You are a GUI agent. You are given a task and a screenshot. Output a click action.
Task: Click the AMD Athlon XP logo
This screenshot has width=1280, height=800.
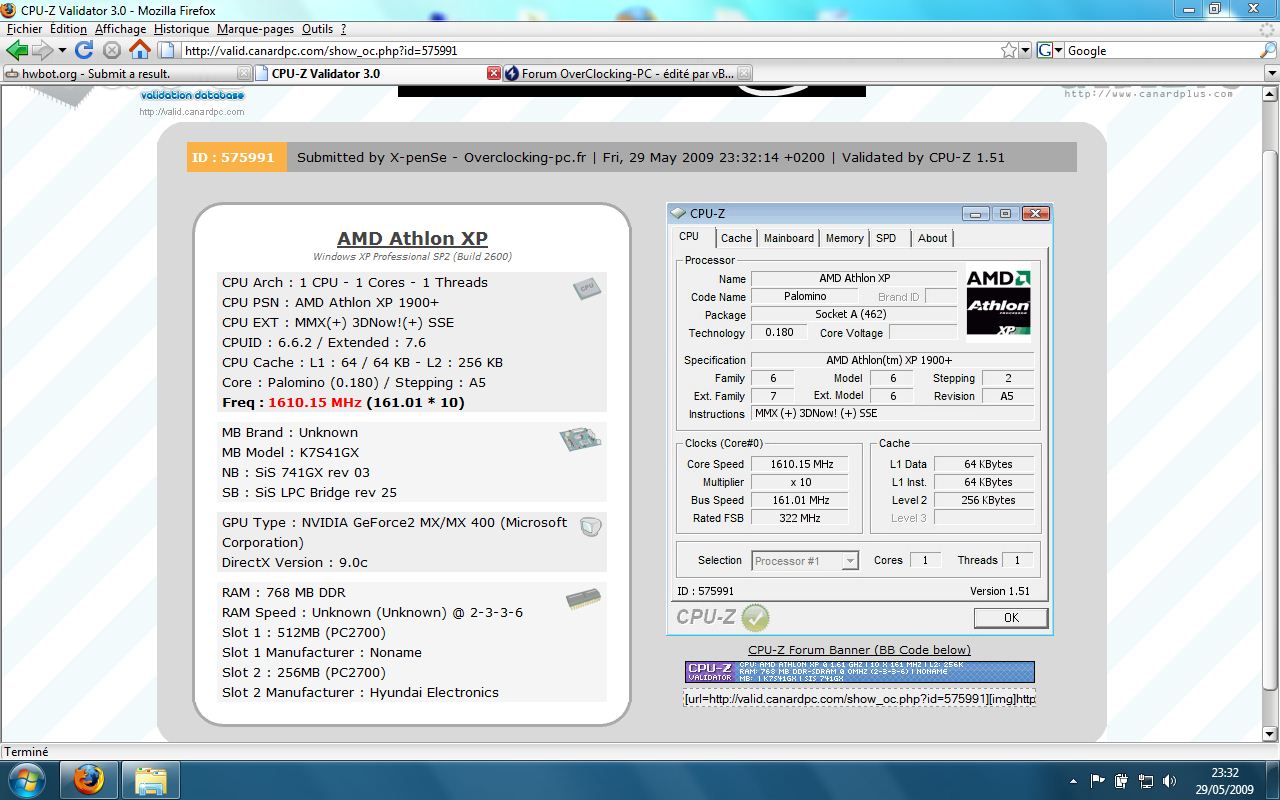[x=998, y=305]
